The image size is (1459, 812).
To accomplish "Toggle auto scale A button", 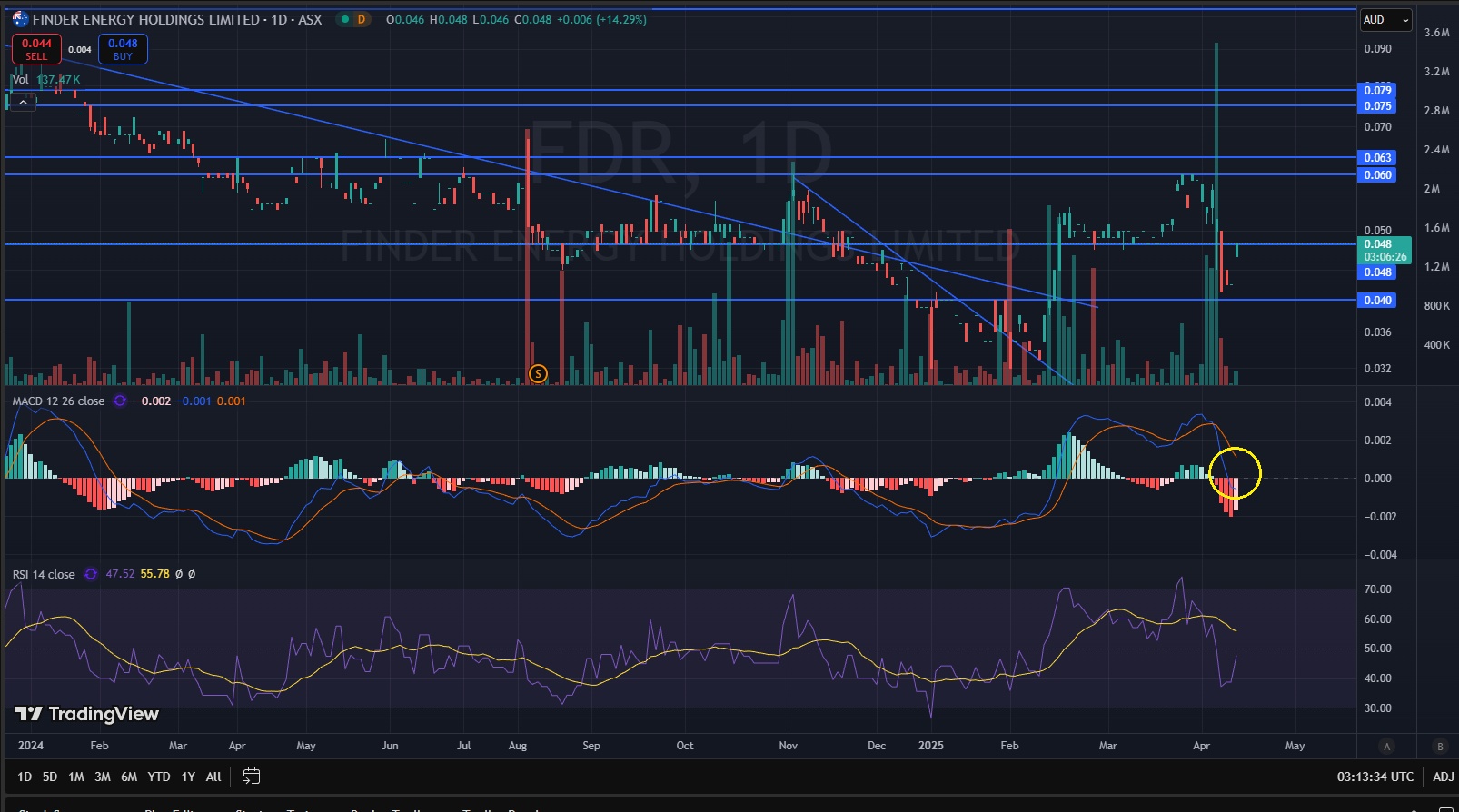I will (1386, 747).
